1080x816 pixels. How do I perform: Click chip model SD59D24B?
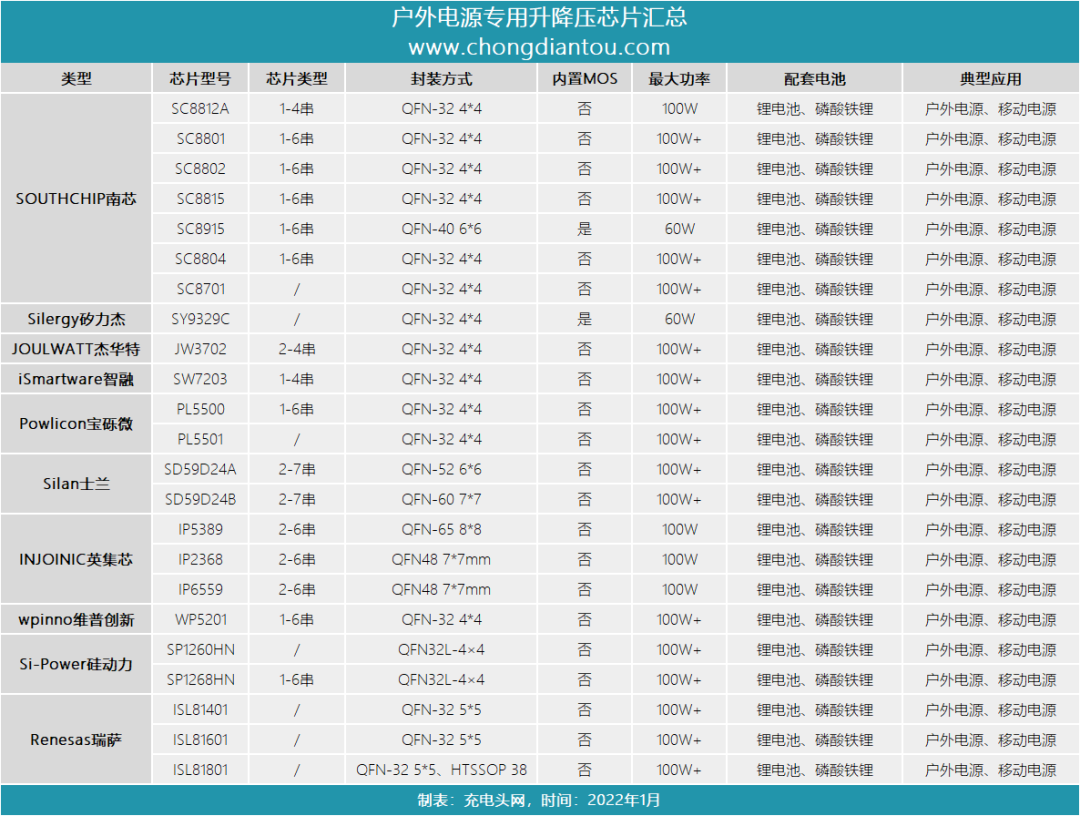pos(200,499)
